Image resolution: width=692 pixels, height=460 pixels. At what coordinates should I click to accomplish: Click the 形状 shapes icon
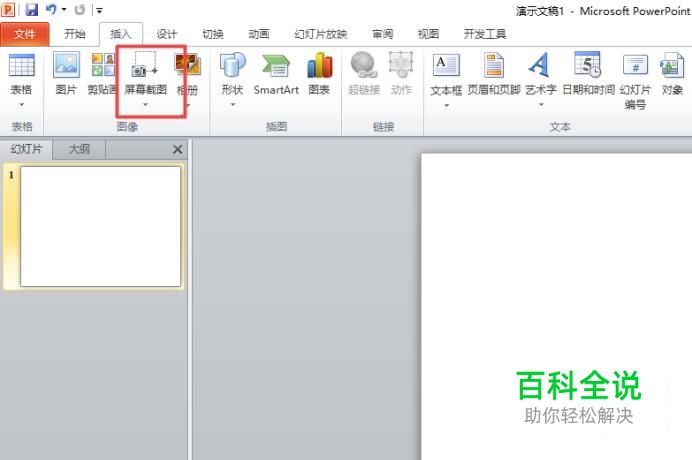232,65
